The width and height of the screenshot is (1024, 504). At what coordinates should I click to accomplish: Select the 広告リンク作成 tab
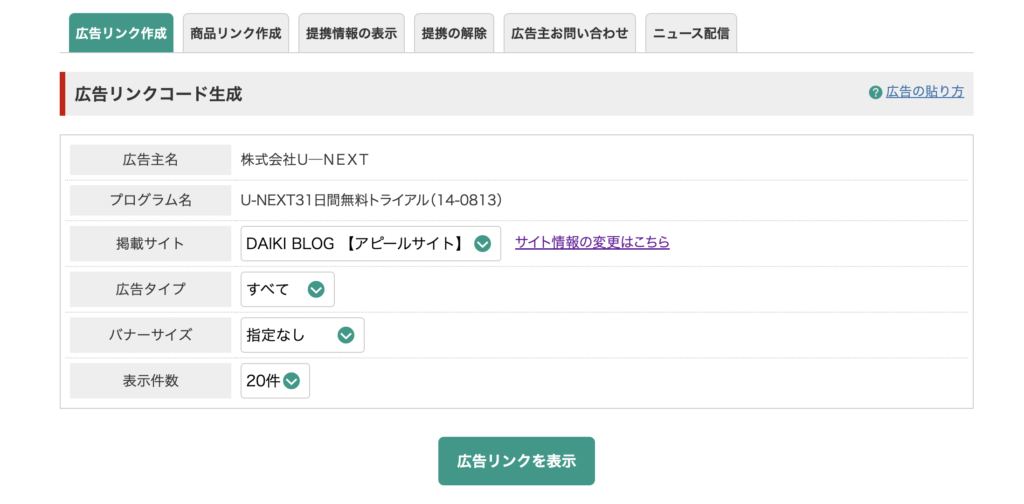tap(121, 33)
